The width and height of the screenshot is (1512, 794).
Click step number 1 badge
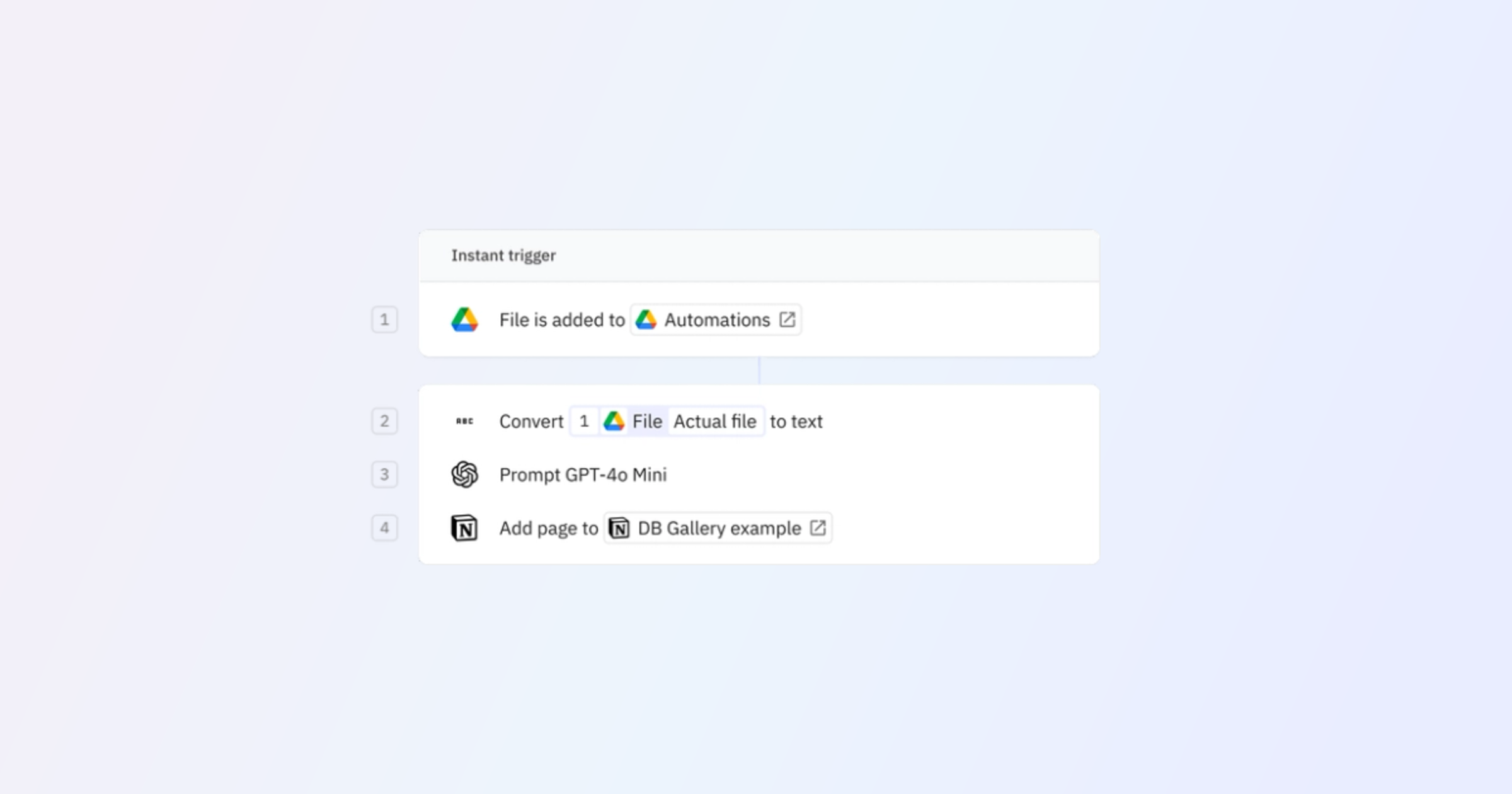(384, 319)
